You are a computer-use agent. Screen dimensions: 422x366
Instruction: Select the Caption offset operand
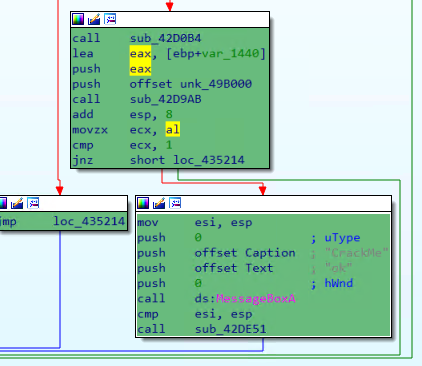click(270, 253)
